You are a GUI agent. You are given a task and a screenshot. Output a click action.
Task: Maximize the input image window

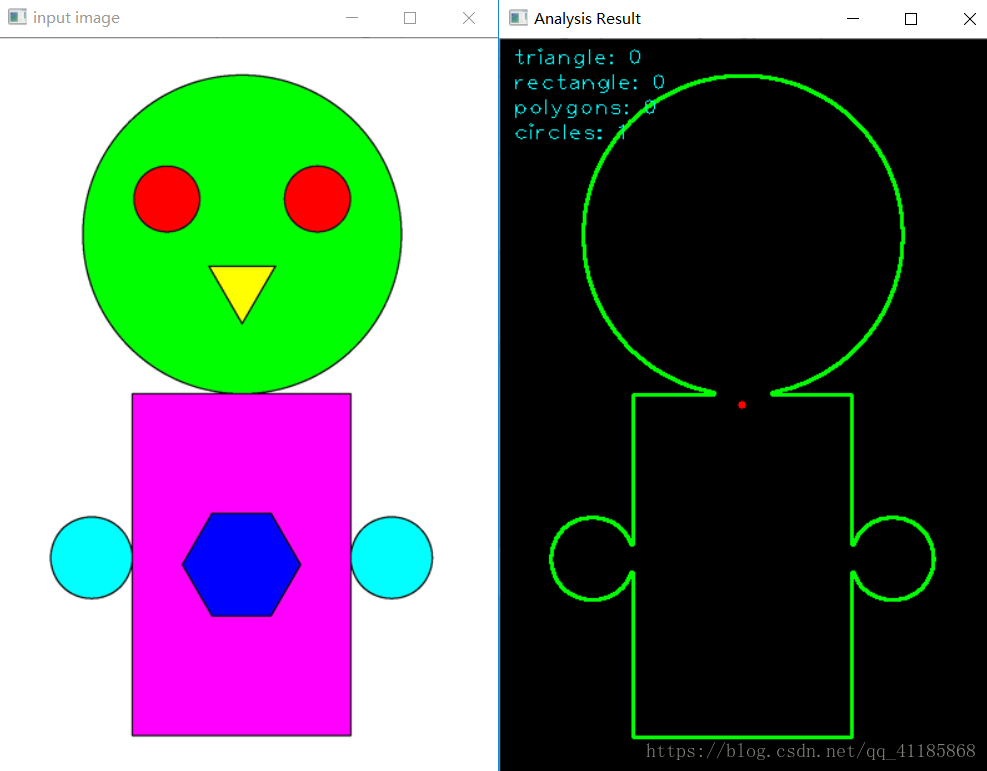tap(410, 18)
